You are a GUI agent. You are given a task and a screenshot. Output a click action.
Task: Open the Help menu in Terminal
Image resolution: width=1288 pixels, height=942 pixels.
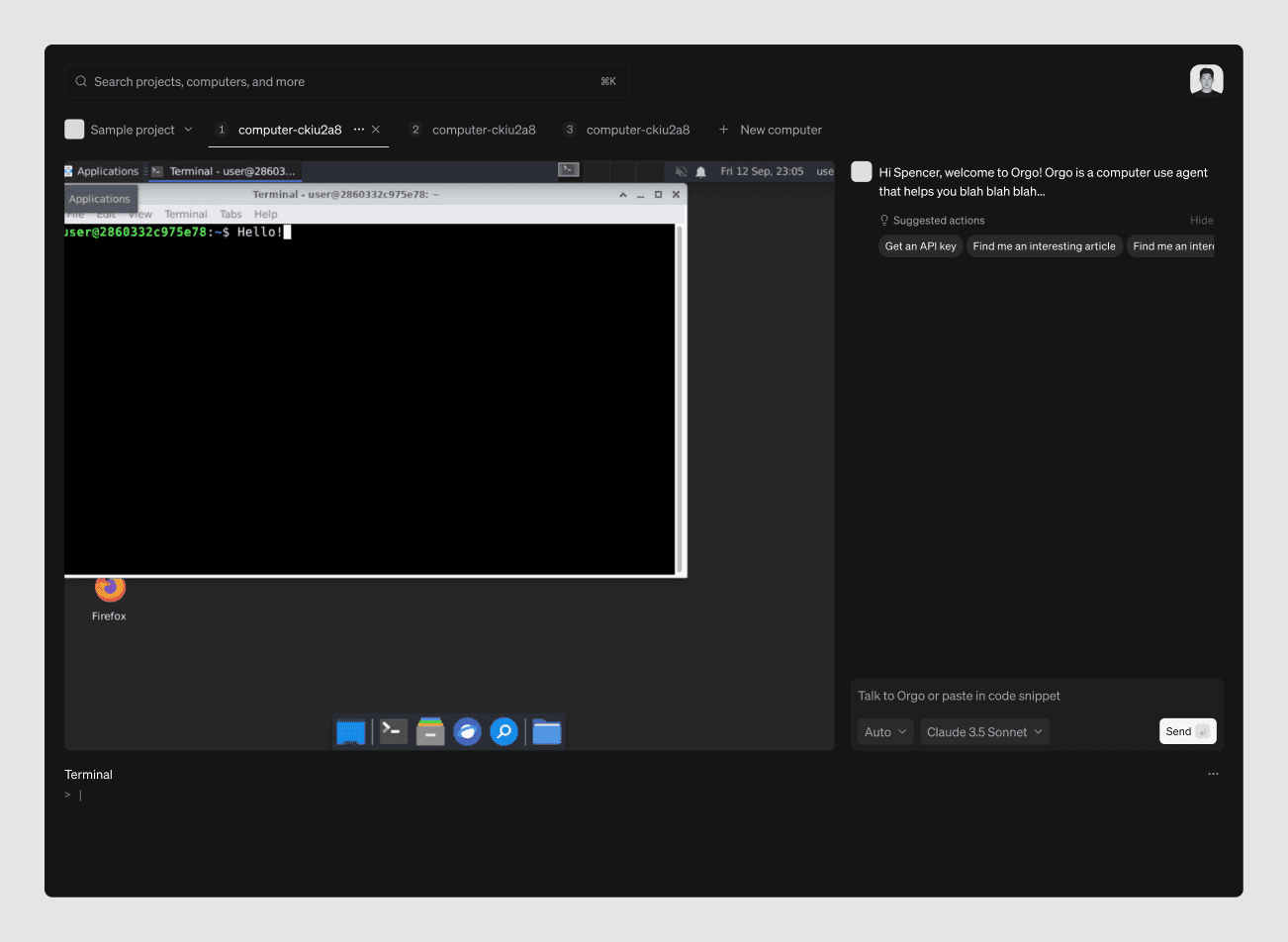(x=265, y=214)
